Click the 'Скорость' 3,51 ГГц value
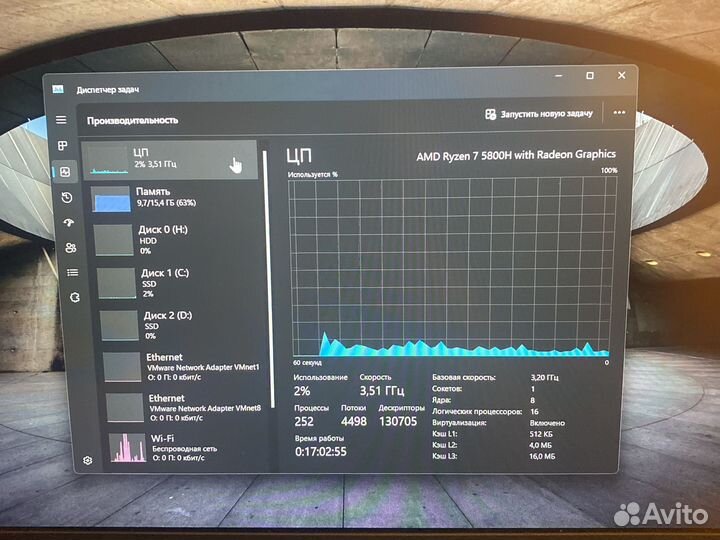 (382, 391)
